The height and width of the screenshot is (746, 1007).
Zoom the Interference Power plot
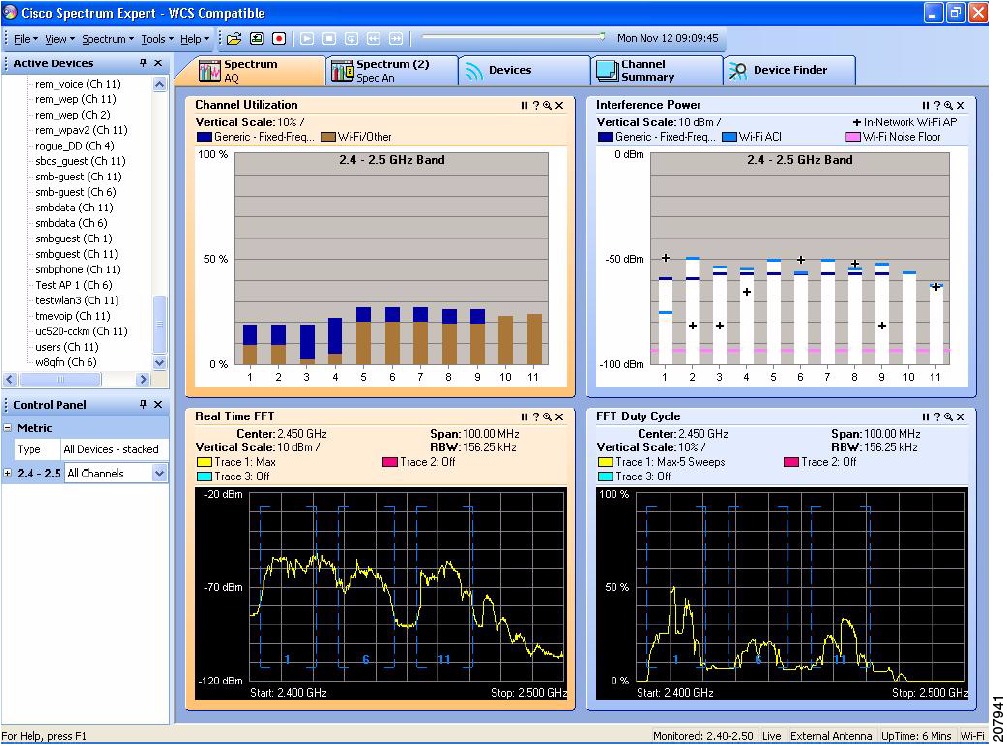tap(949, 105)
